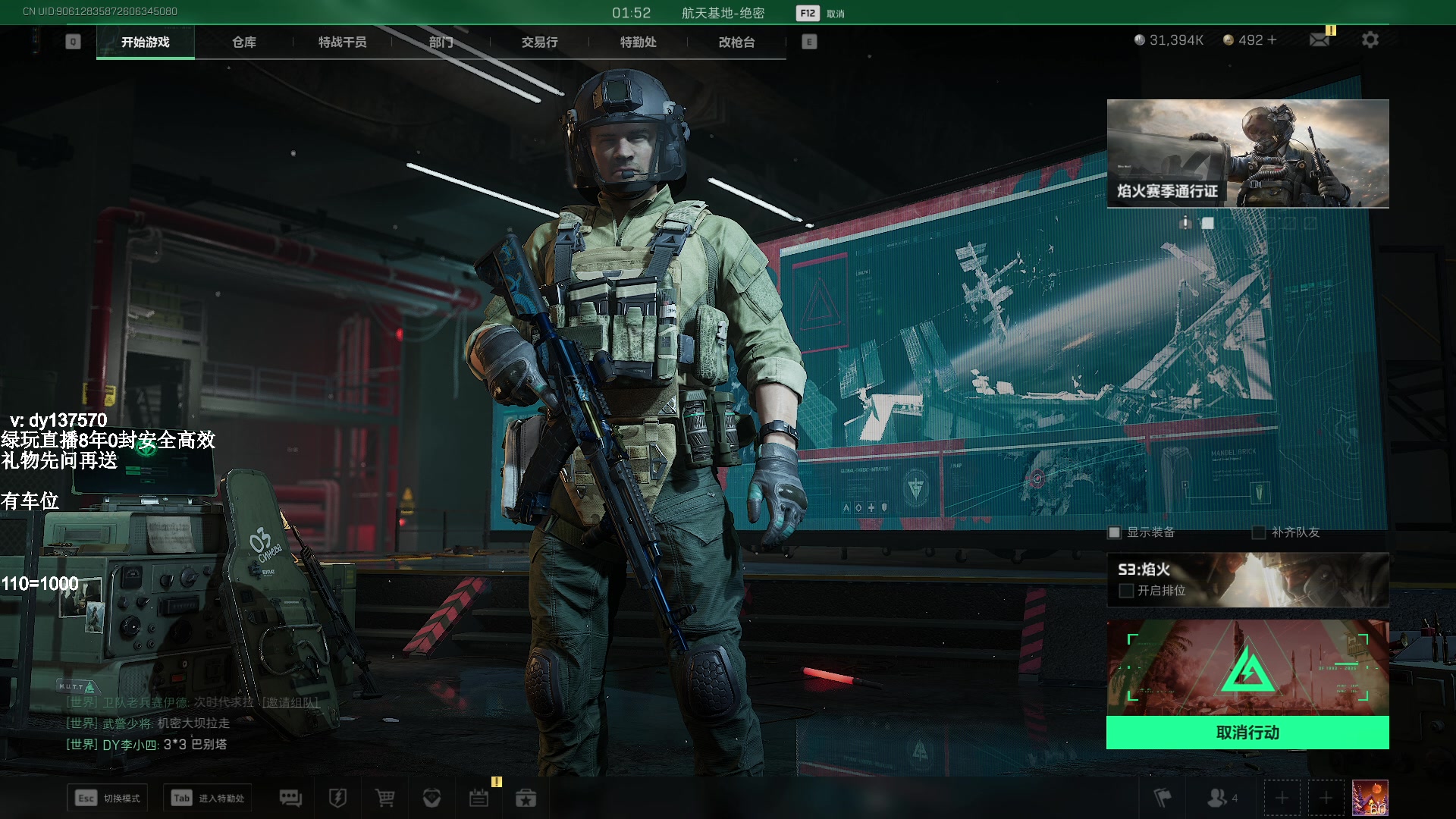Open the map selection card with triangle logo
Image resolution: width=1456 pixels, height=819 pixels.
tap(1247, 667)
